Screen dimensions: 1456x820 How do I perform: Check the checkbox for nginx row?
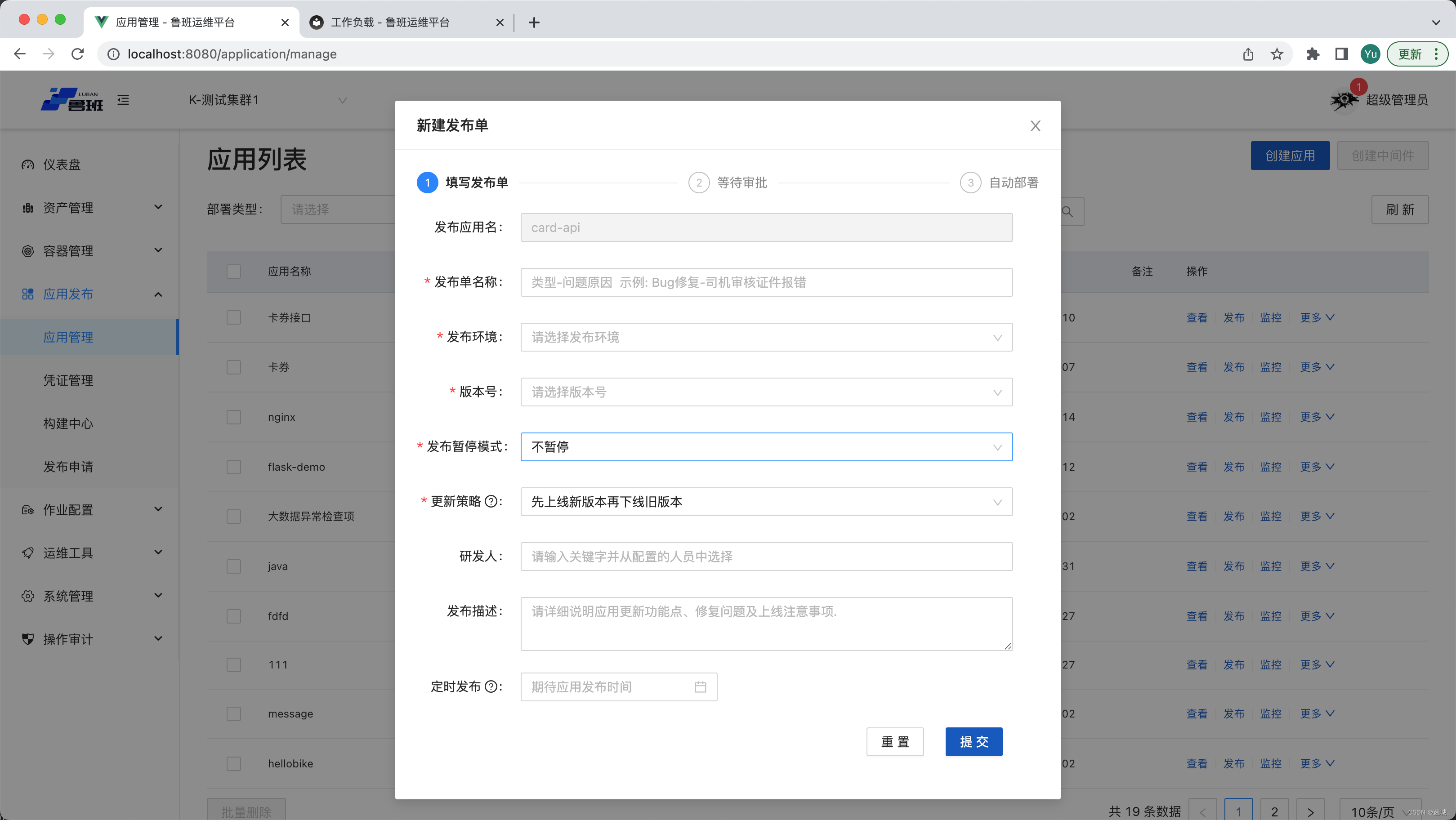[233, 417]
